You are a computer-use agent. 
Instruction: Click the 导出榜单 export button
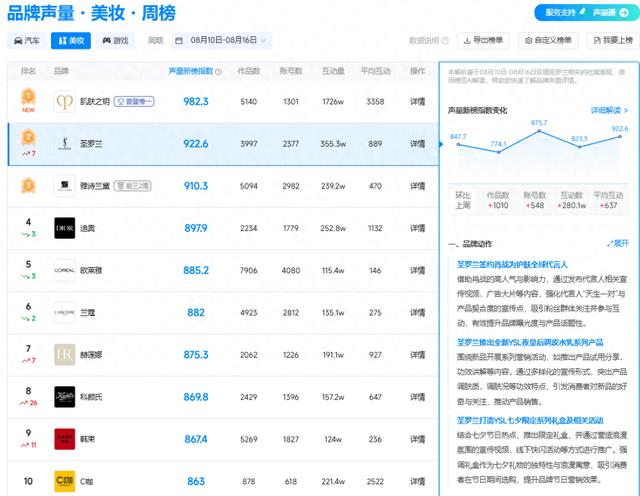(485, 41)
